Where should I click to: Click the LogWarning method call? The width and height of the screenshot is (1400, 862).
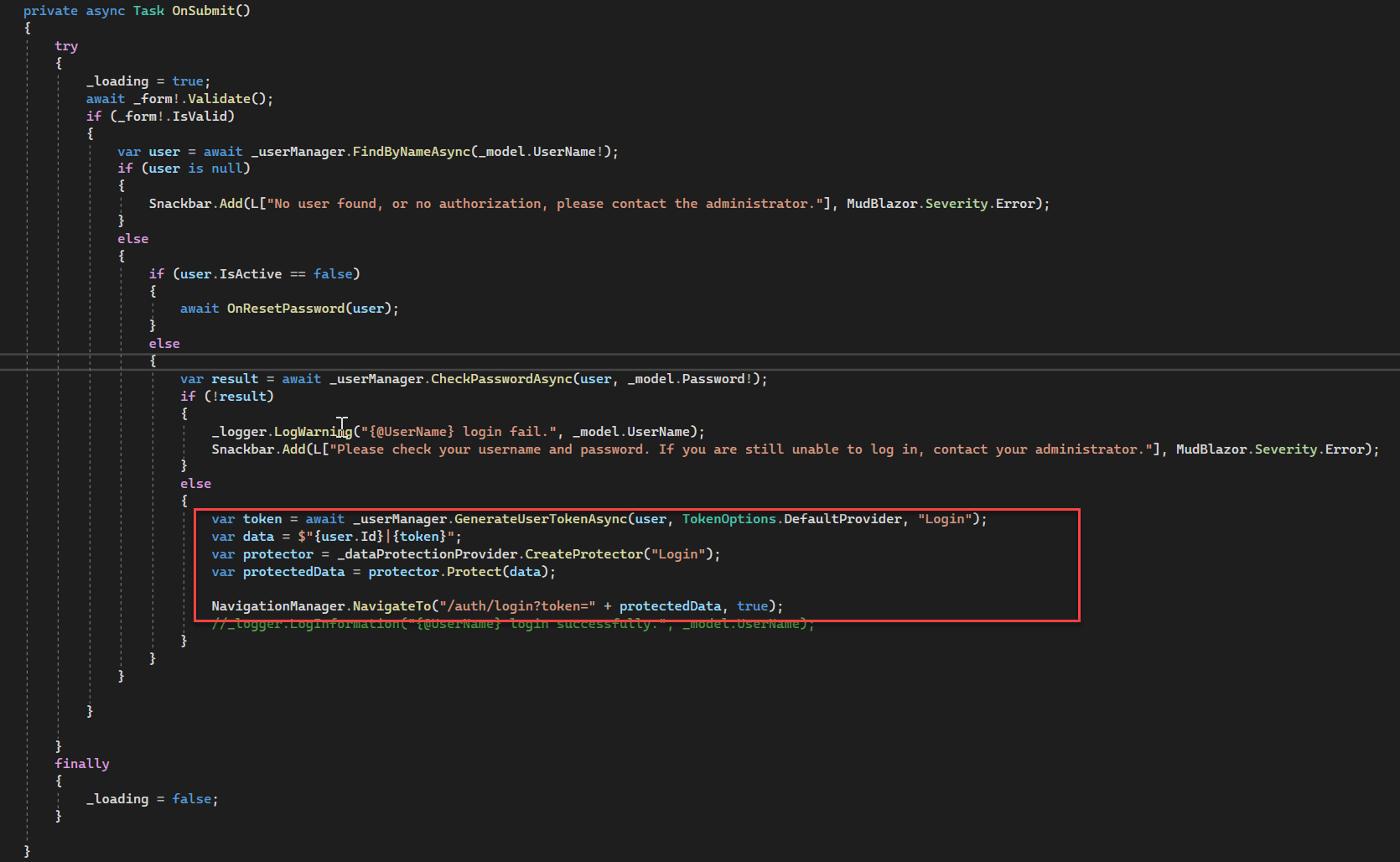click(x=313, y=432)
